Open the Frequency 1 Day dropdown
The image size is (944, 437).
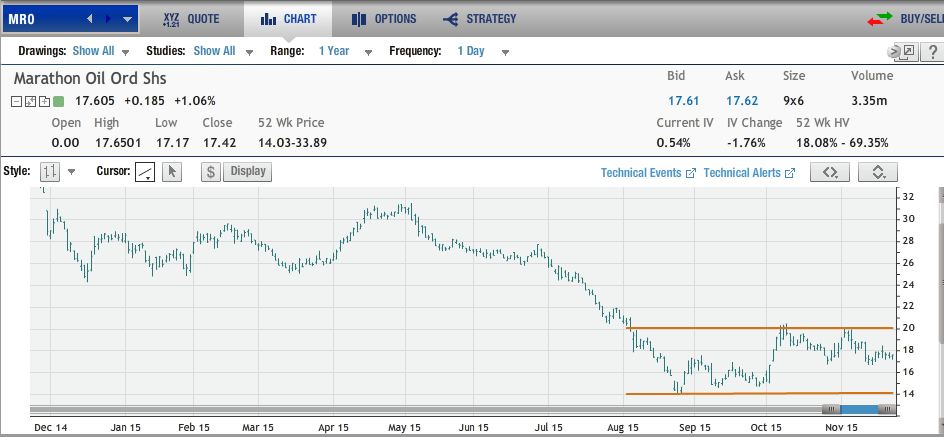[x=483, y=51]
